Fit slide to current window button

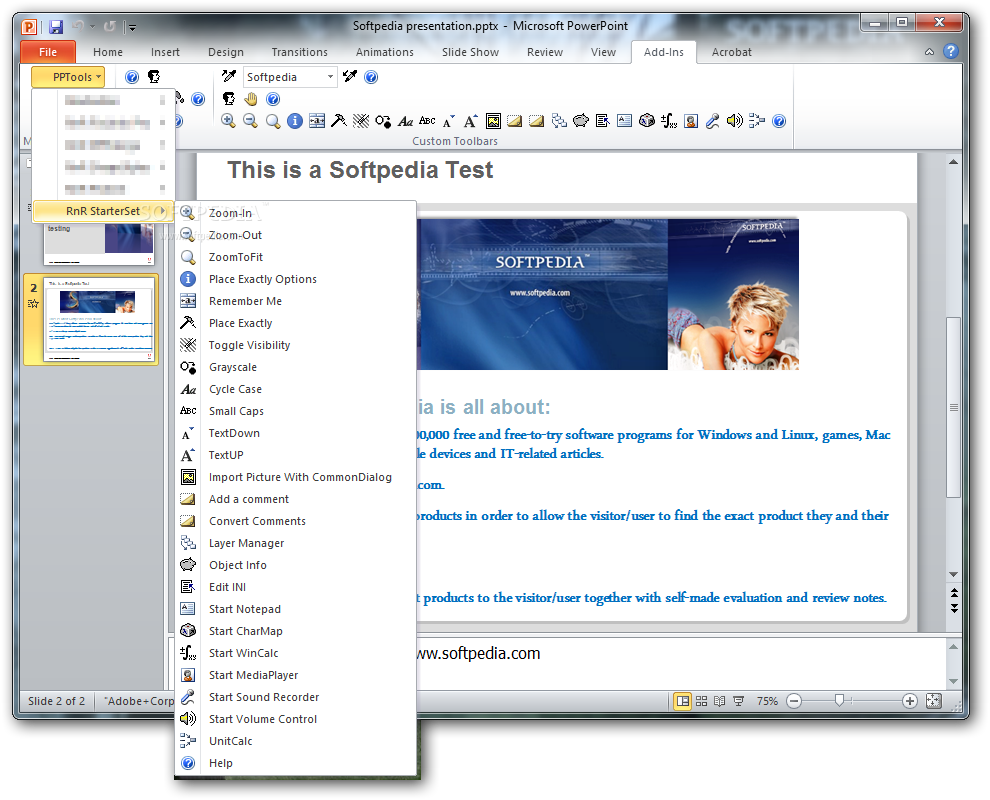pos(934,701)
